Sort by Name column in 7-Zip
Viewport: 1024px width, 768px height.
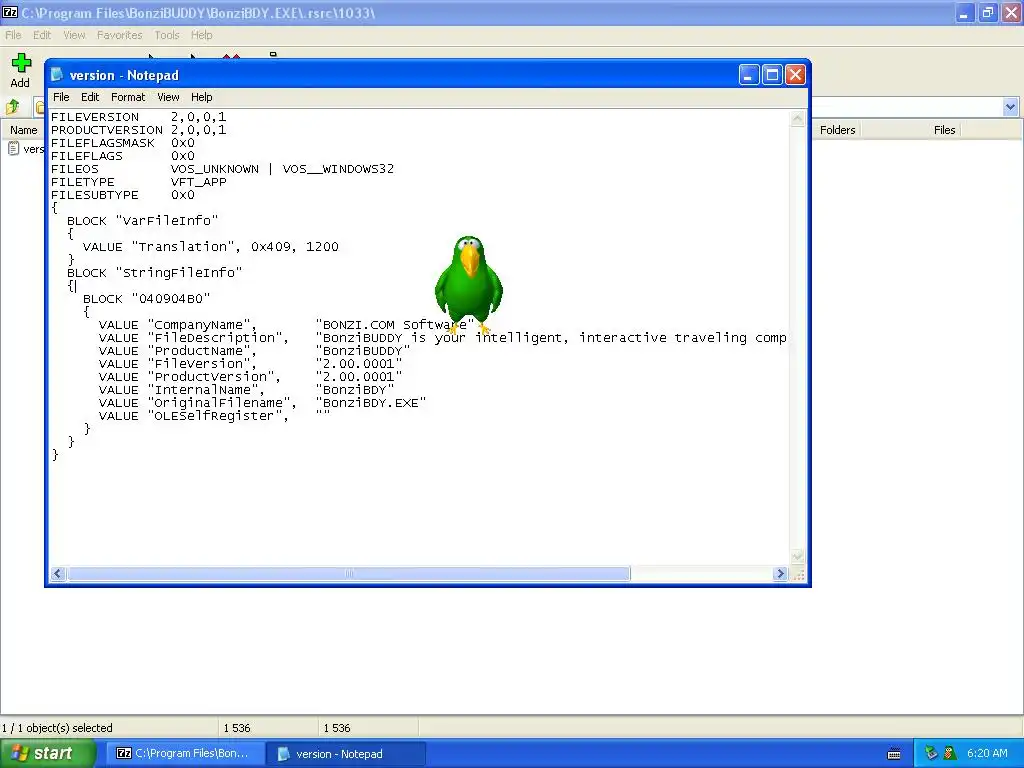coord(24,130)
